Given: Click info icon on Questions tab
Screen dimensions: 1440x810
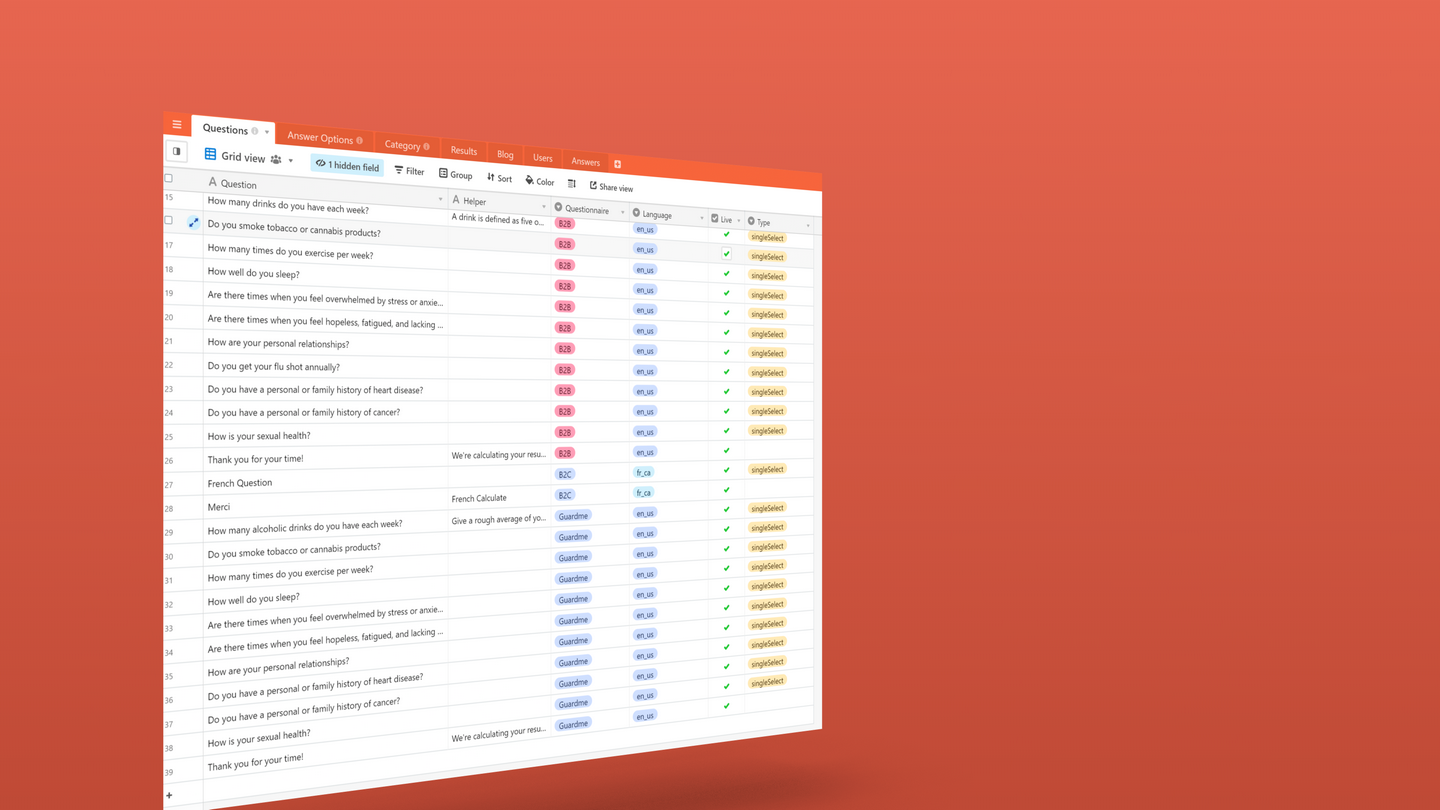Looking at the screenshot, I should click(255, 131).
